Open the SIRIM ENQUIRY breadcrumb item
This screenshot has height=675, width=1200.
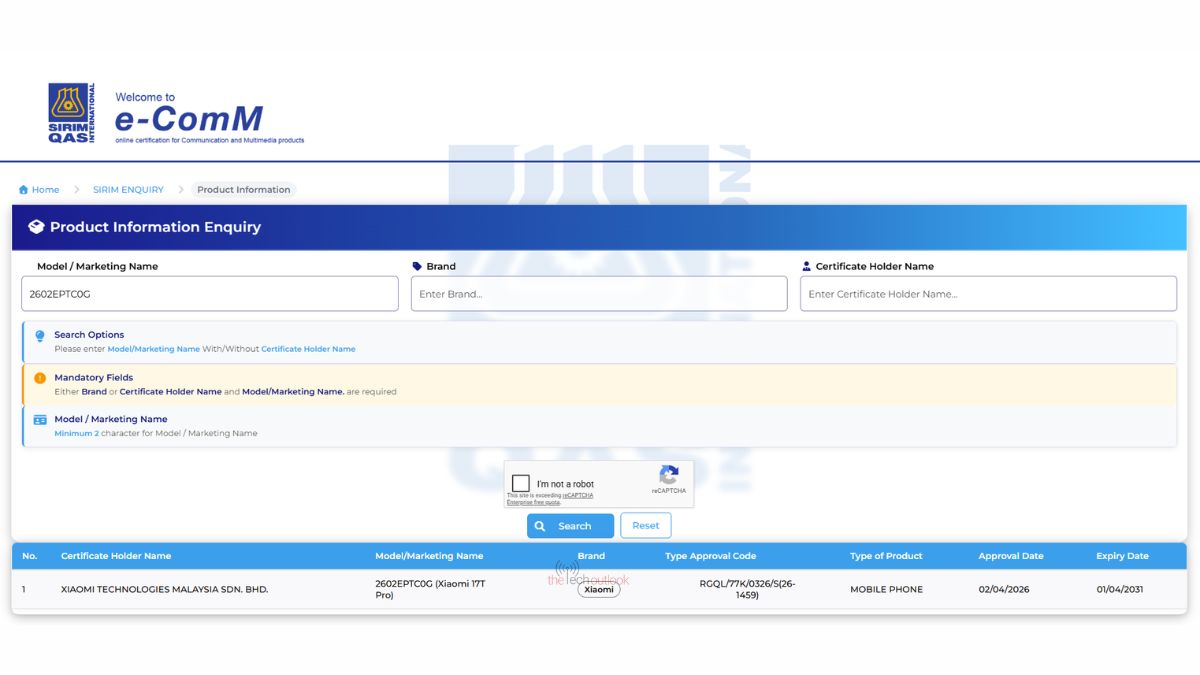(x=128, y=190)
